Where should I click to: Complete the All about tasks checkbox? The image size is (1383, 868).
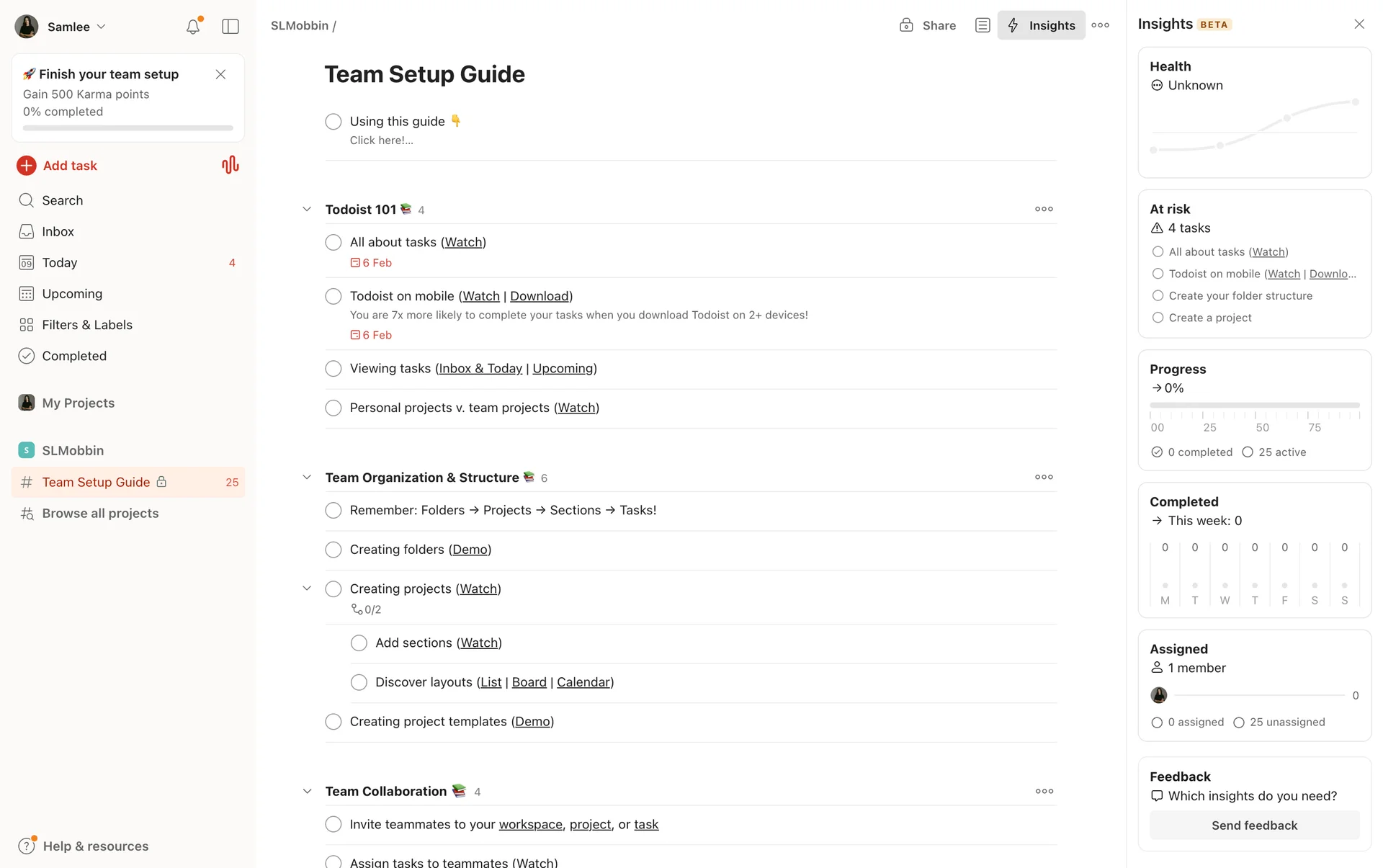coord(334,243)
